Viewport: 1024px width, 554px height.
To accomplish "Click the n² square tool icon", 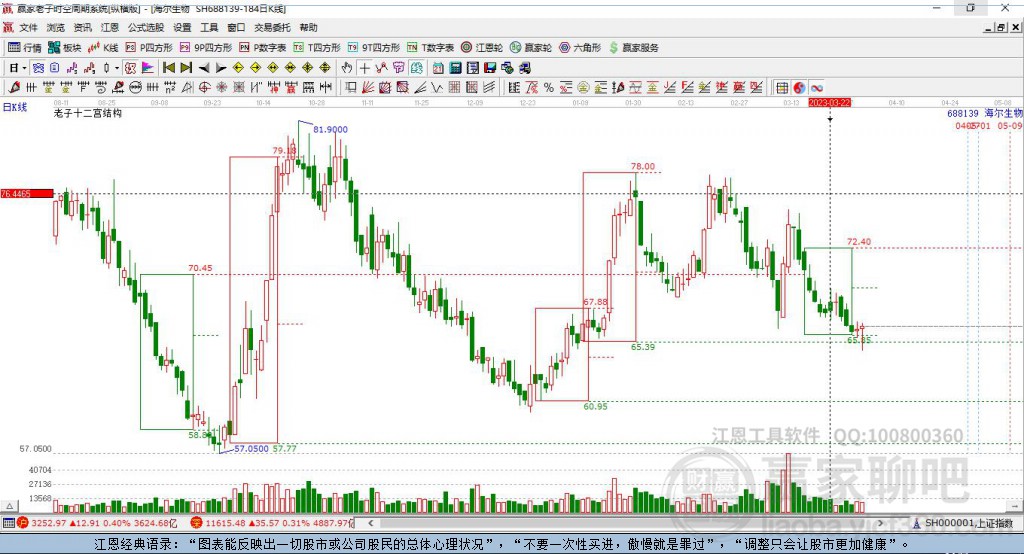I will (x=170, y=88).
